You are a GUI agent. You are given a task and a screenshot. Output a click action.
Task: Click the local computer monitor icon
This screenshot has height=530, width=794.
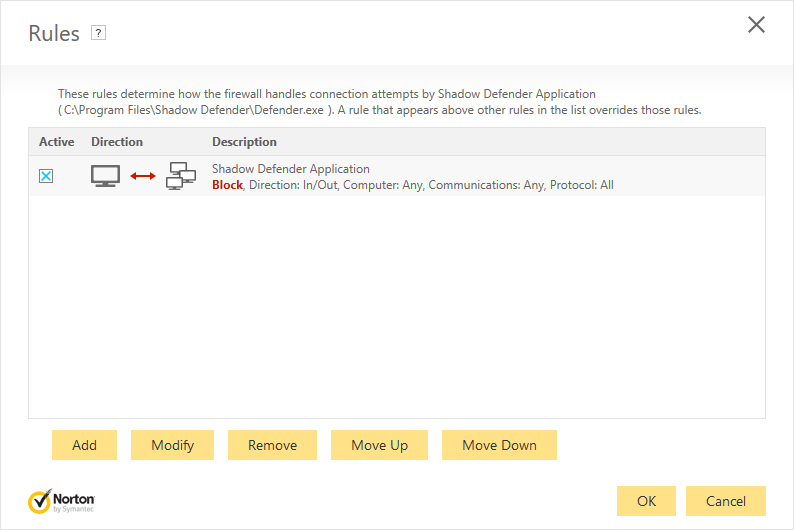point(105,176)
